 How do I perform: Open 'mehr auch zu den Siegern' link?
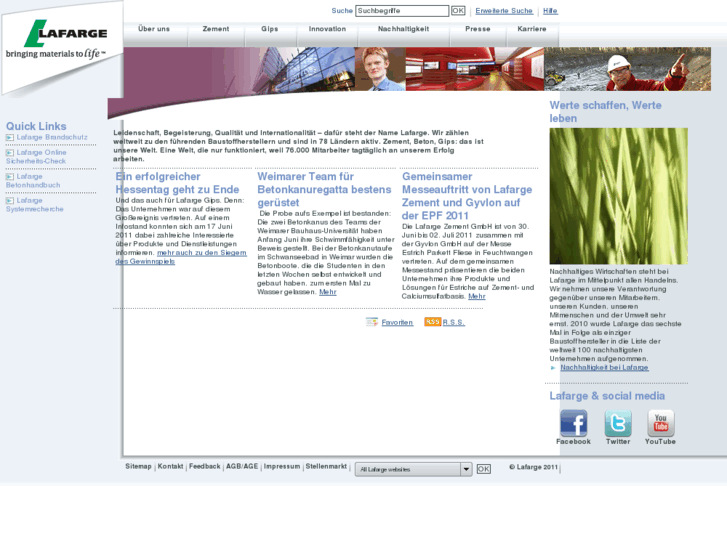pyautogui.click(x=181, y=257)
